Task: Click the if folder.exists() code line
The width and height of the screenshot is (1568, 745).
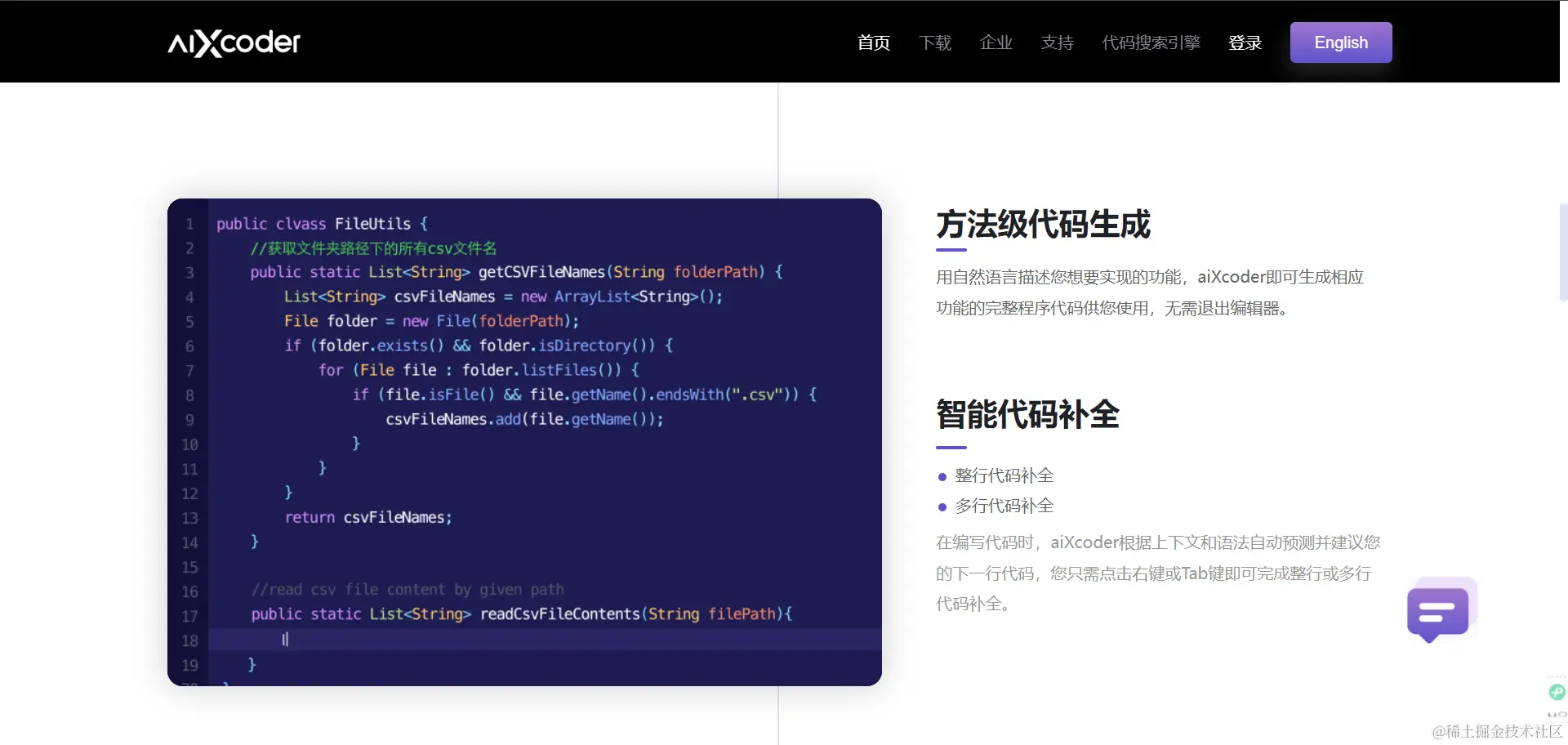Action: point(479,346)
